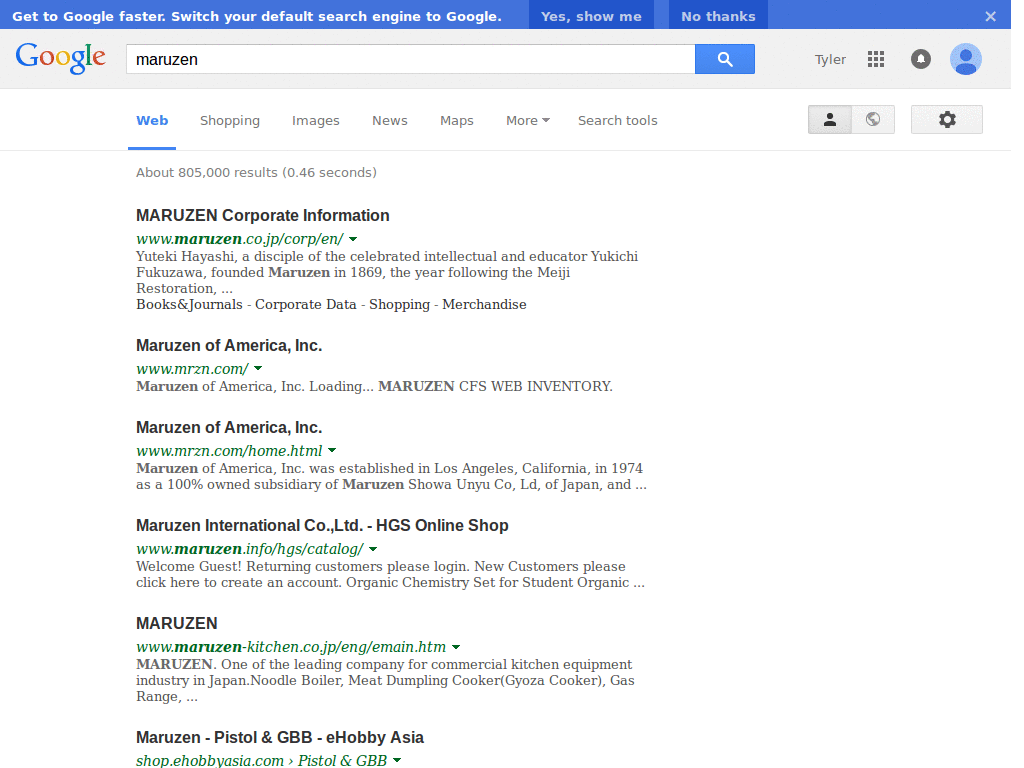Hide private results globe toggle
Screen dimensions: 1024x768
[x=873, y=120]
